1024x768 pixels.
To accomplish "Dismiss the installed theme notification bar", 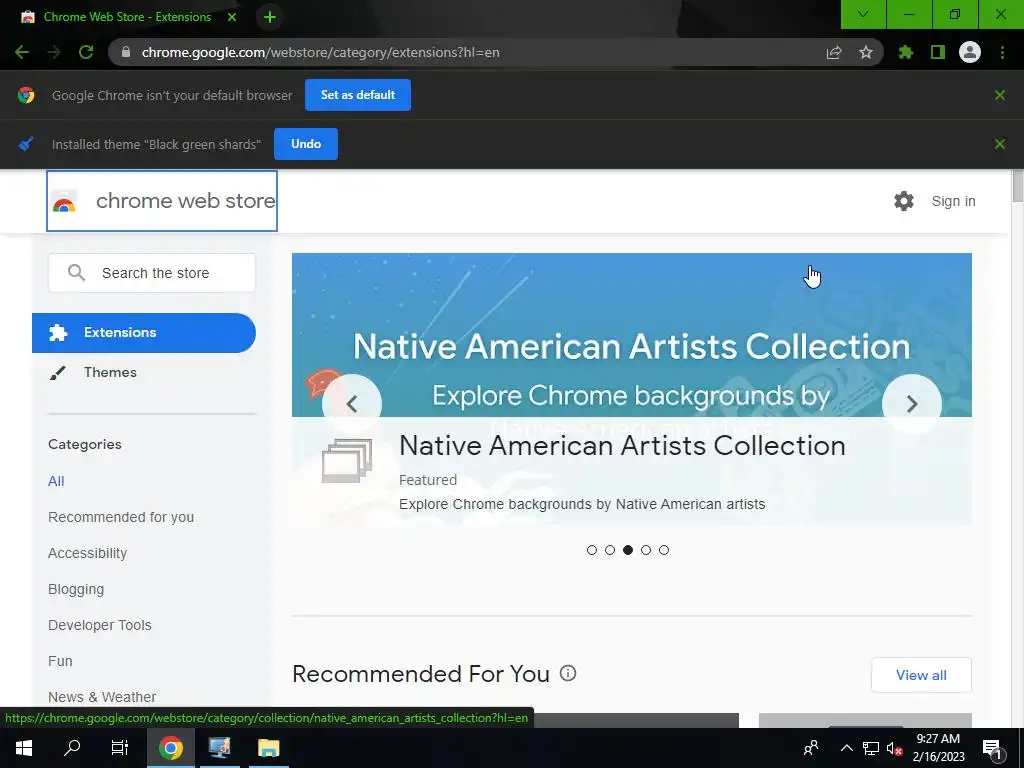I will click(1000, 144).
